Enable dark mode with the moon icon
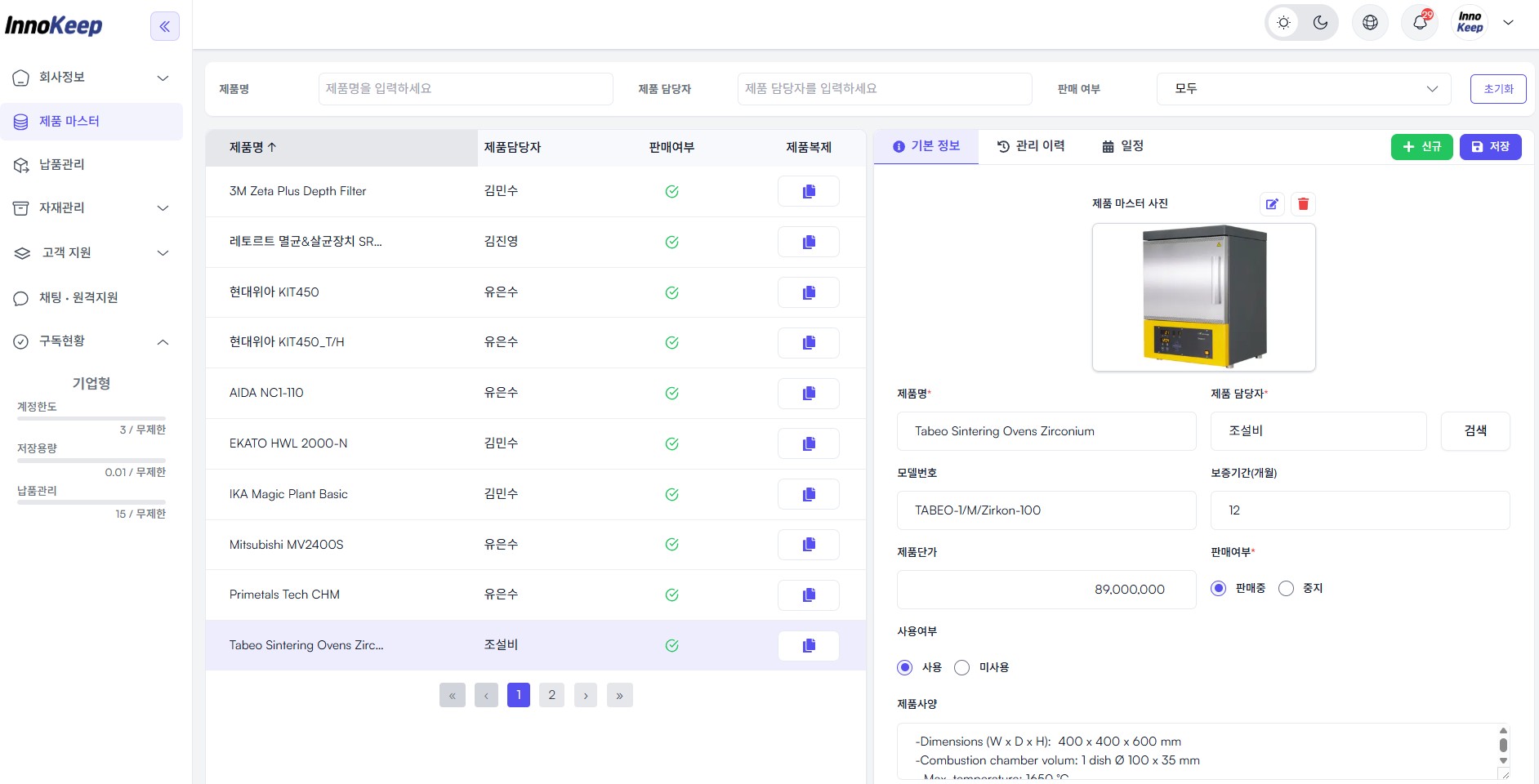 (x=1320, y=22)
